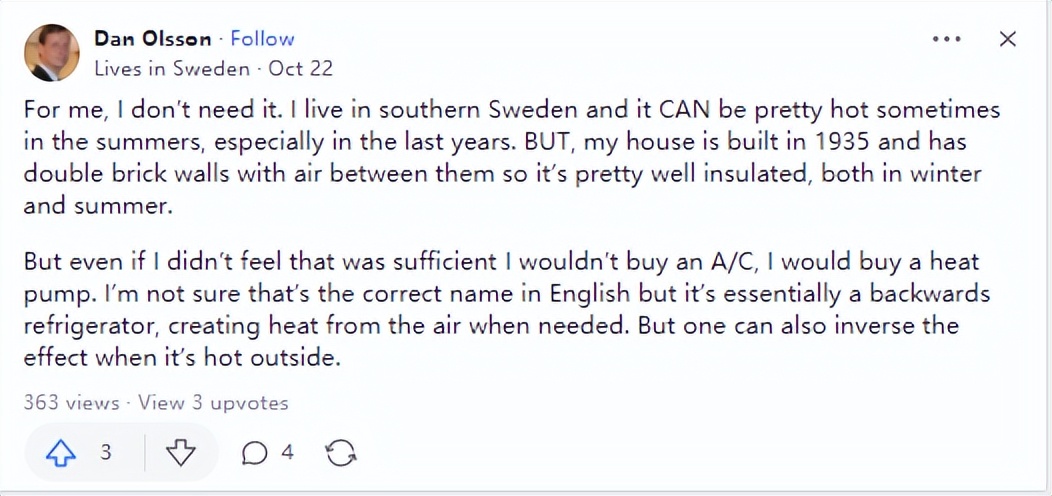Open the Oct 22 timestamp link
This screenshot has height=496, width=1052.
click(300, 69)
